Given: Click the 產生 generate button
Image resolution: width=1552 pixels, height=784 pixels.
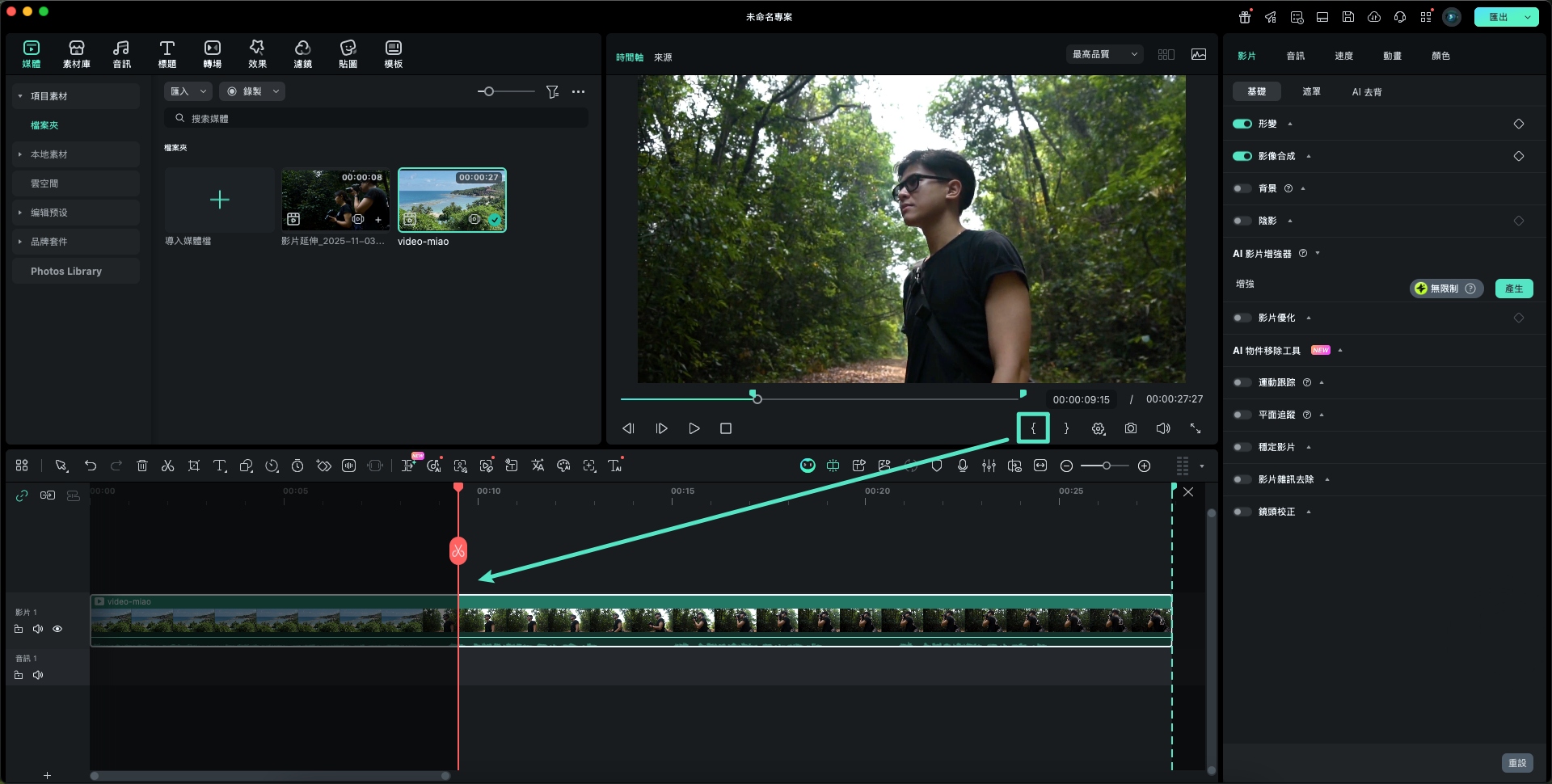Looking at the screenshot, I should click(1513, 289).
